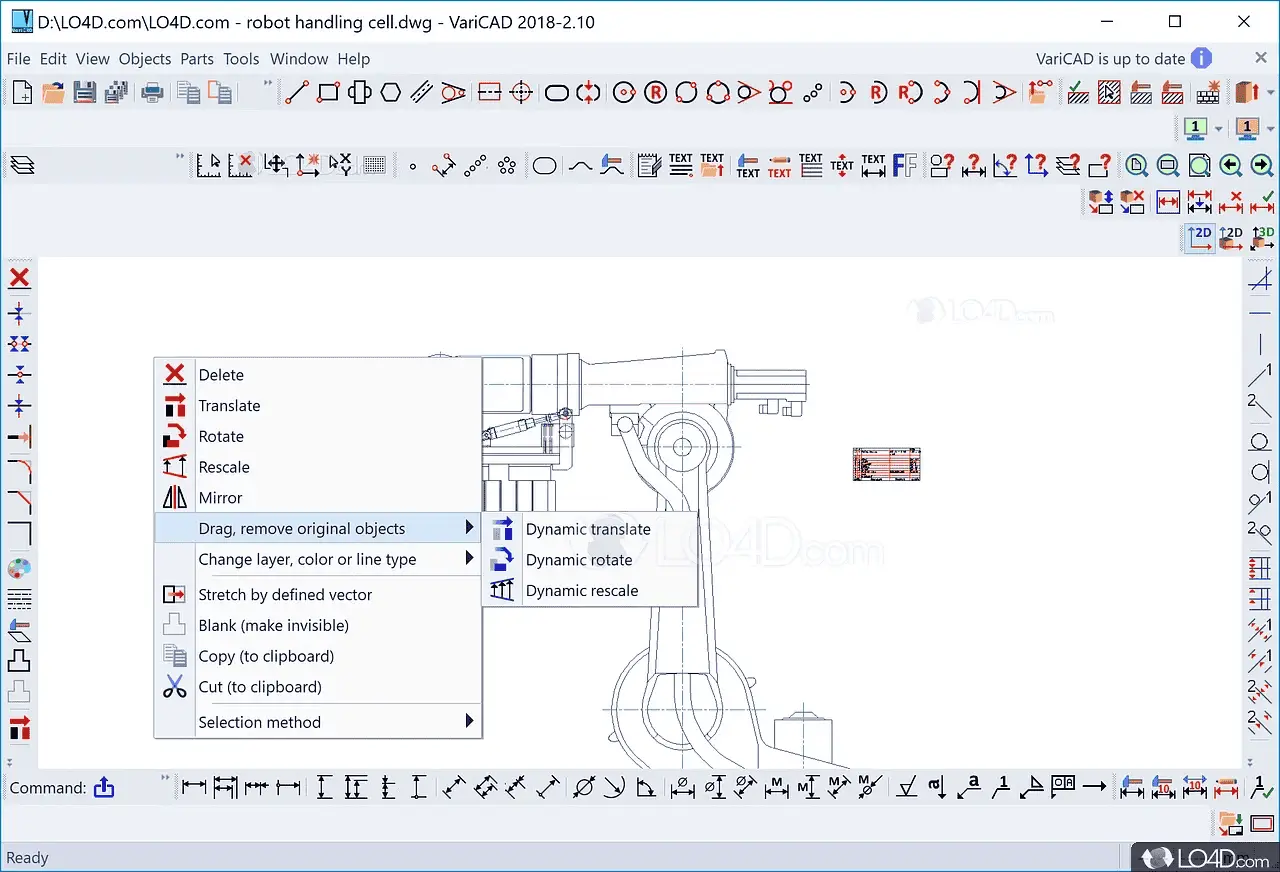This screenshot has width=1280, height=872.
Task: Click the color palette icon in left sidebar
Action: (19, 569)
